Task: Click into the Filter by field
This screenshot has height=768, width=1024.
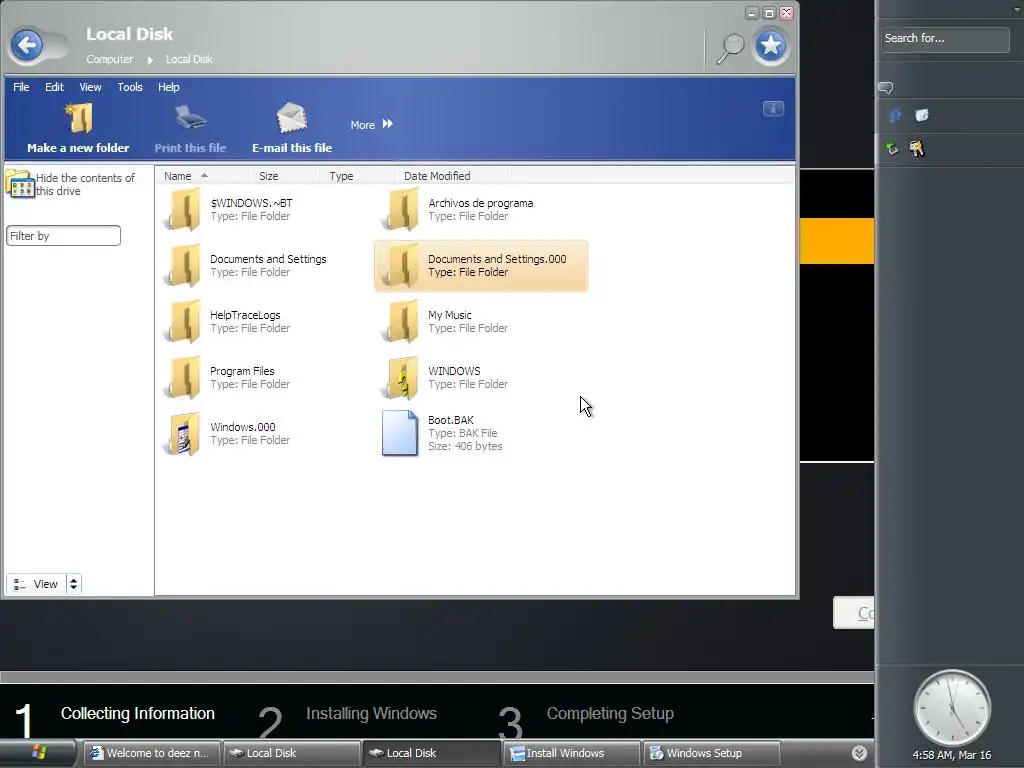Action: point(63,236)
